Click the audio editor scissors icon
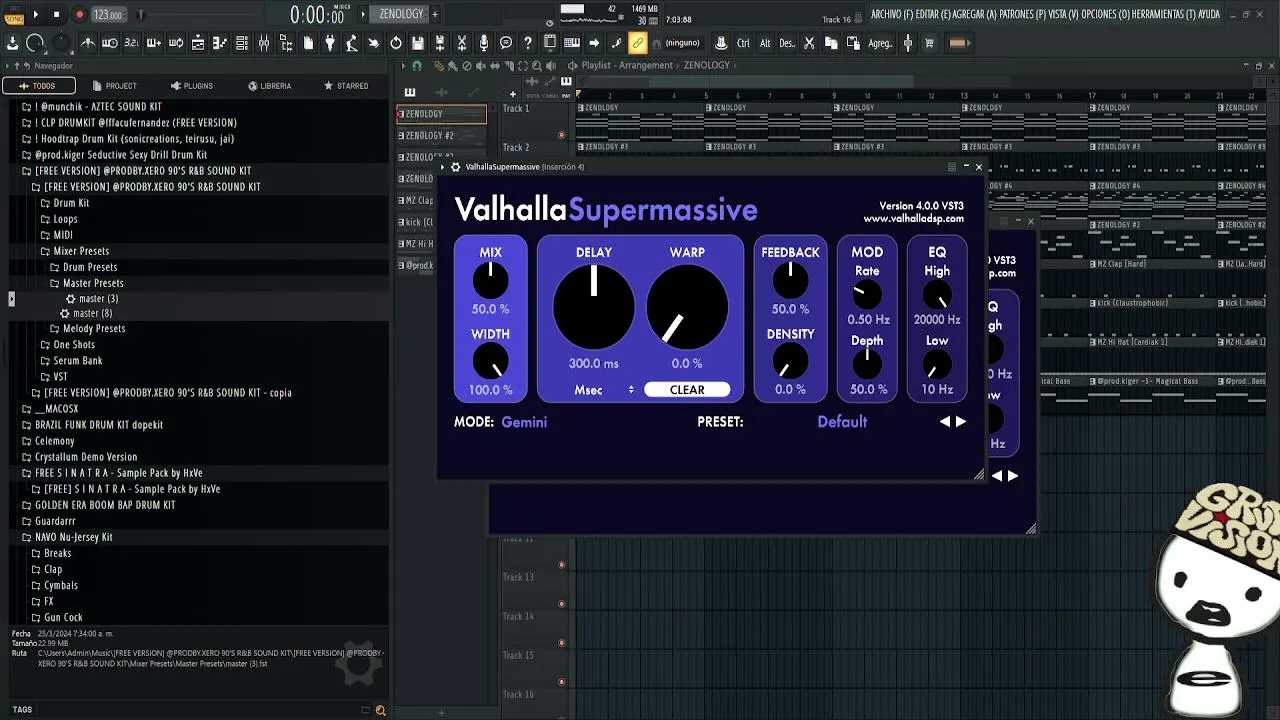The image size is (1280, 720). click(462, 43)
